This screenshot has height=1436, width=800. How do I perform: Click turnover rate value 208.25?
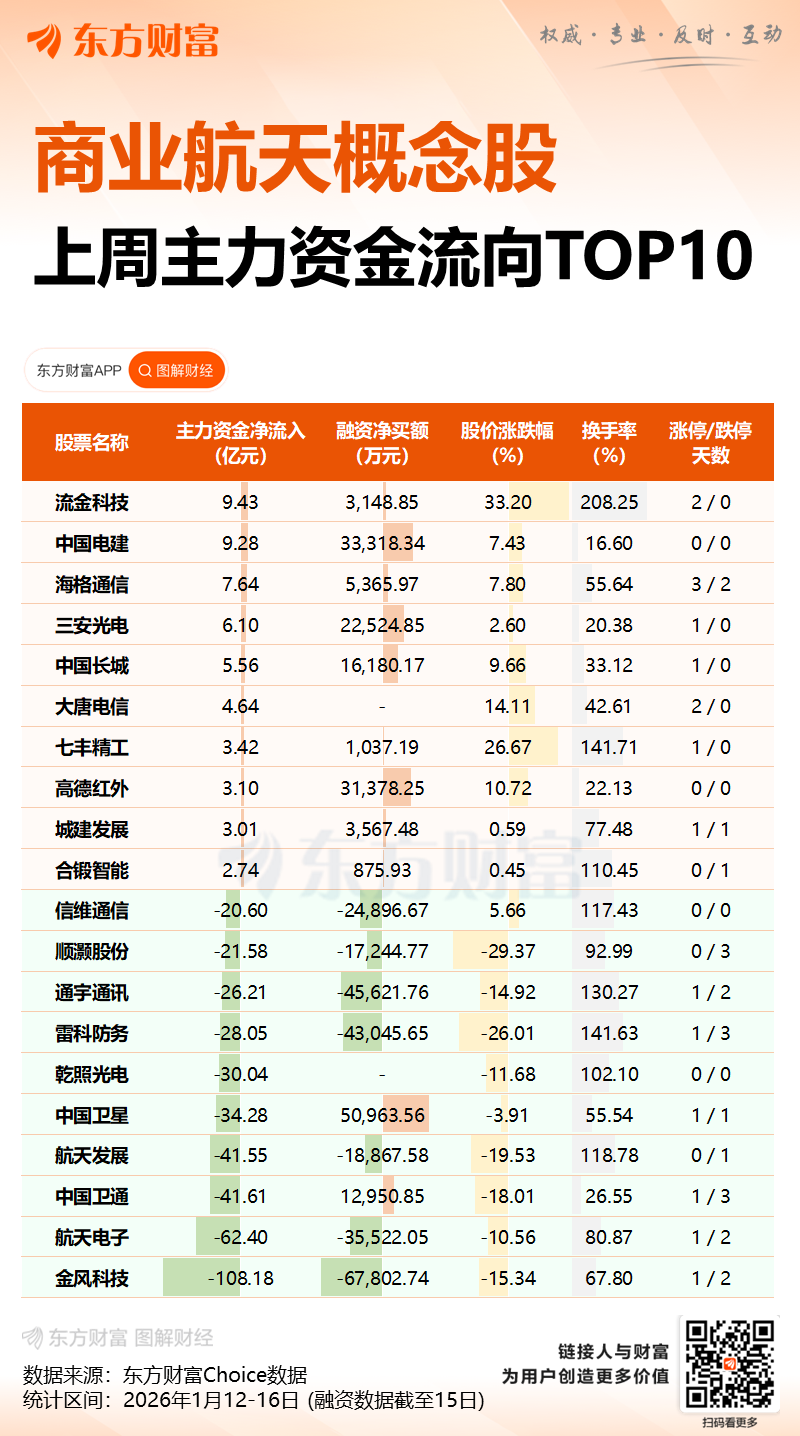click(x=609, y=502)
